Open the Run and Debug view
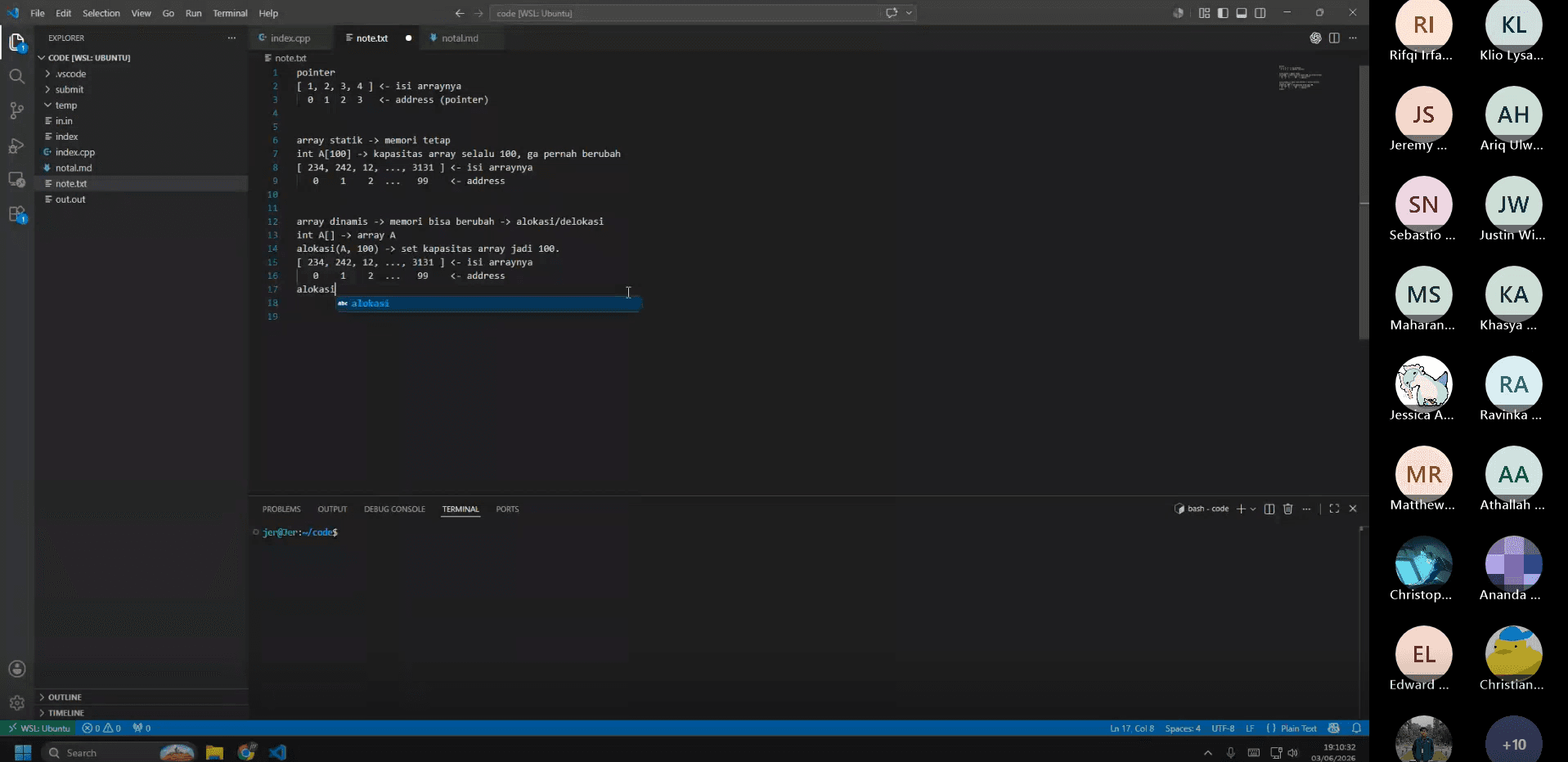Image resolution: width=1568 pixels, height=762 pixels. [17, 146]
